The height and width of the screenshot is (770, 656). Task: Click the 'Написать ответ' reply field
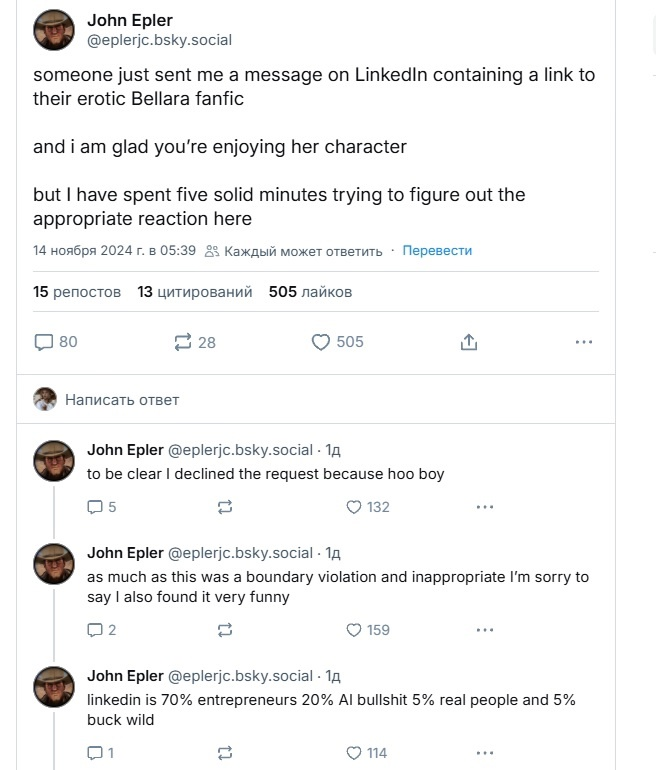pyautogui.click(x=122, y=400)
